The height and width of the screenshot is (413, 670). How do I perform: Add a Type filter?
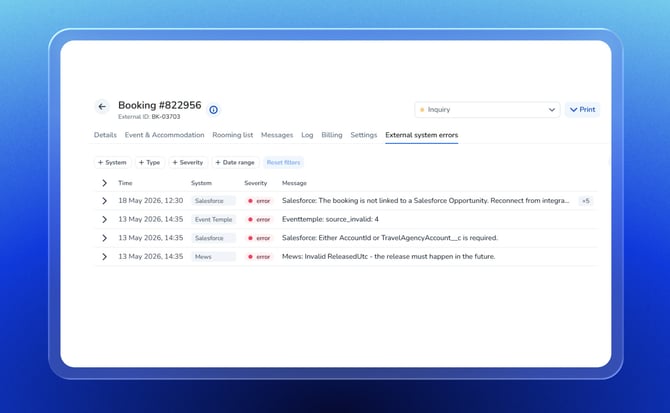click(150, 162)
